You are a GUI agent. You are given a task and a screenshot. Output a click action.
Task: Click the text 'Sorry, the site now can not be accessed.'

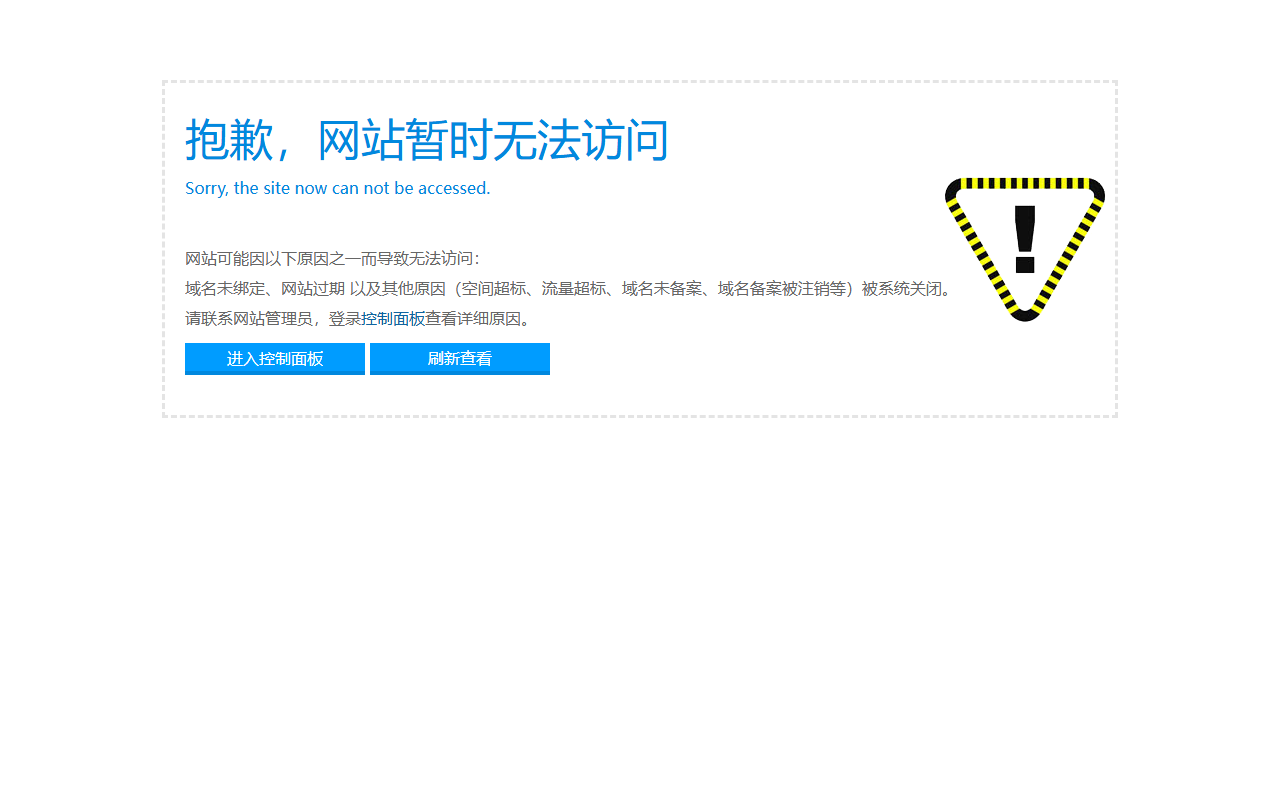[x=338, y=188]
